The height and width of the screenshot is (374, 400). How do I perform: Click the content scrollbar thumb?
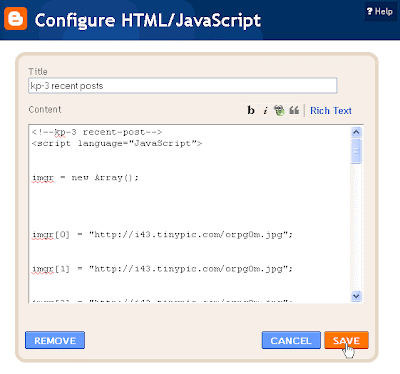[x=356, y=151]
